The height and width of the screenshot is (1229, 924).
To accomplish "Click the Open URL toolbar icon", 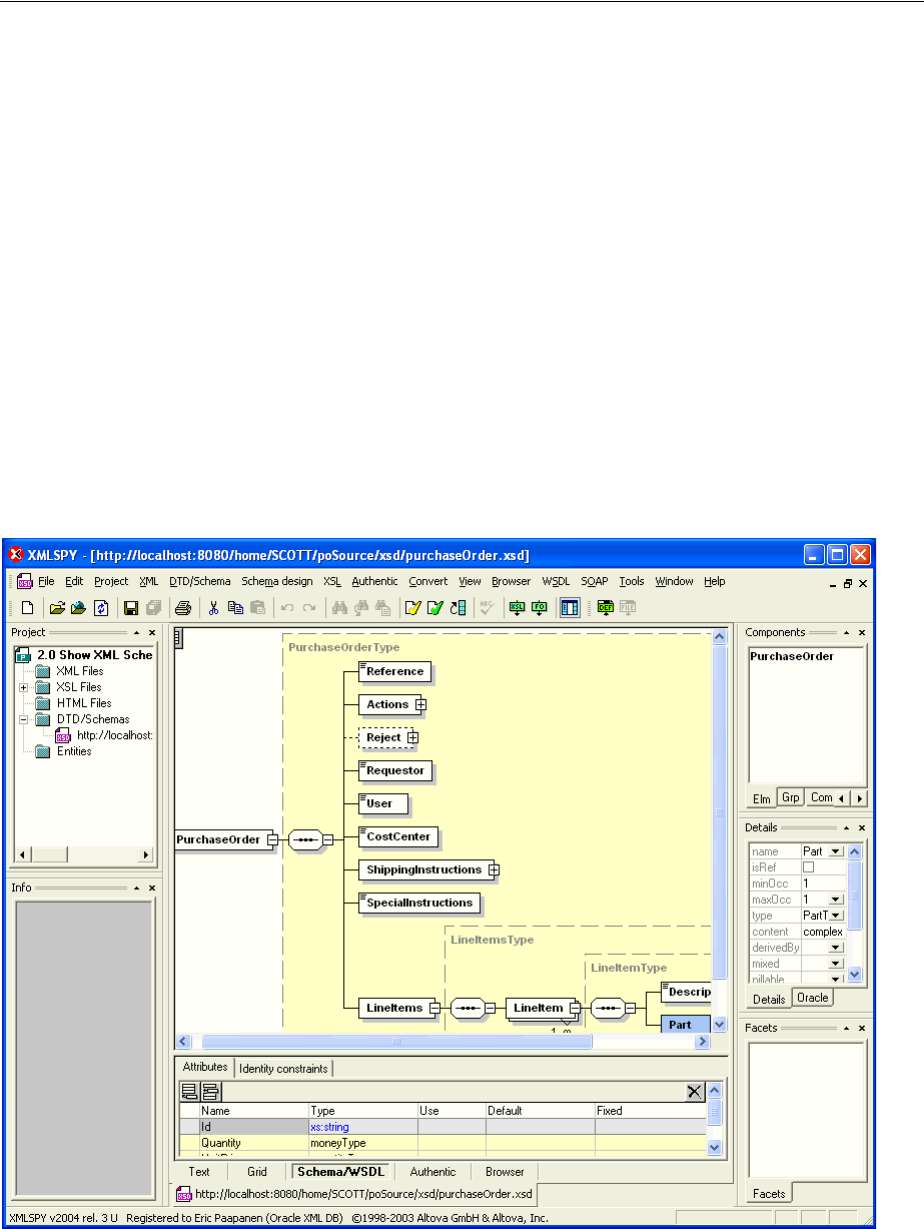I will coord(79,607).
